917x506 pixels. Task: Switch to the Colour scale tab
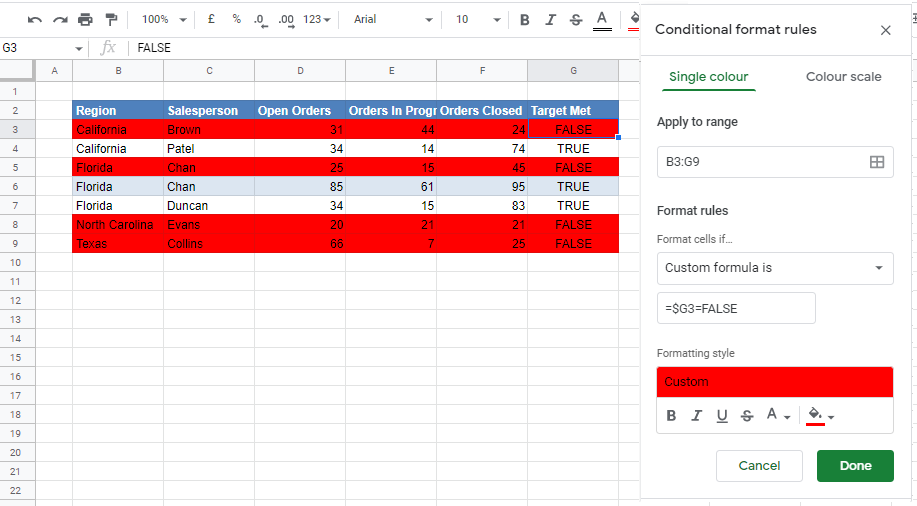[x=843, y=77]
